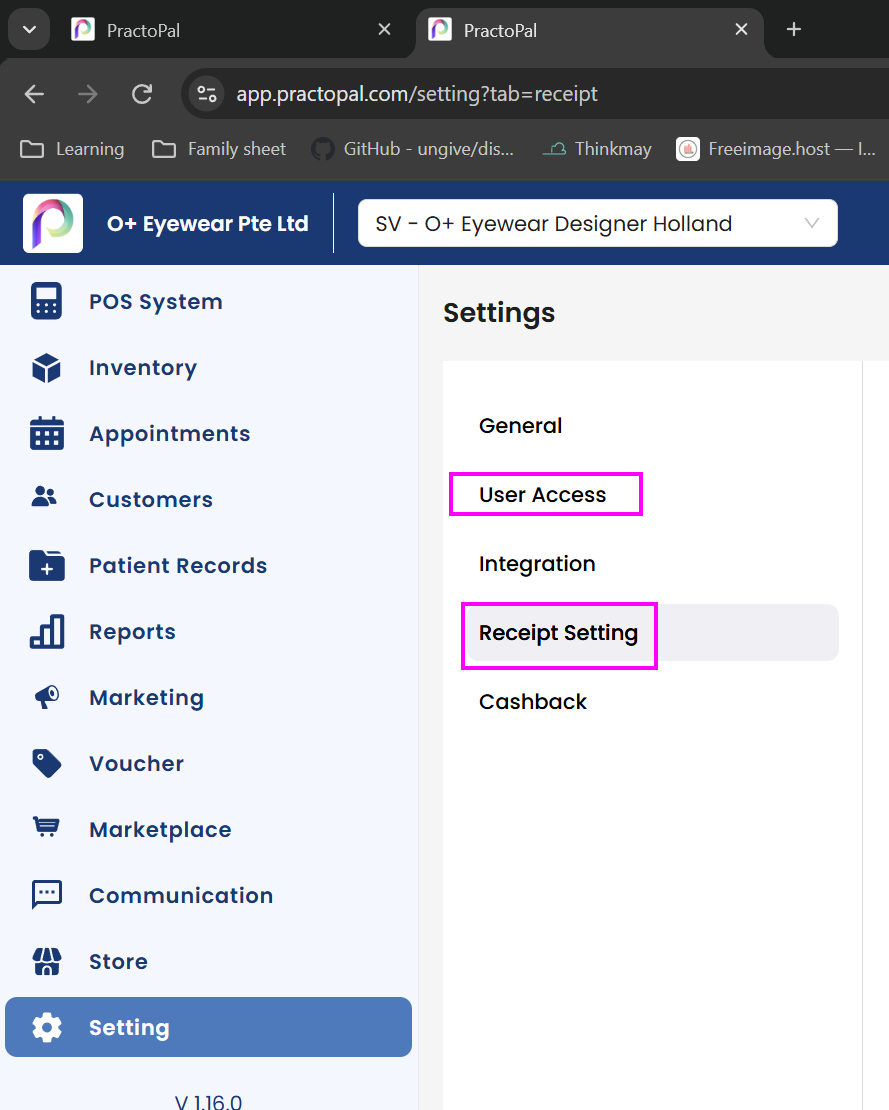Open the tab search dropdown arrow
The image size is (889, 1110).
pyautogui.click(x=29, y=30)
